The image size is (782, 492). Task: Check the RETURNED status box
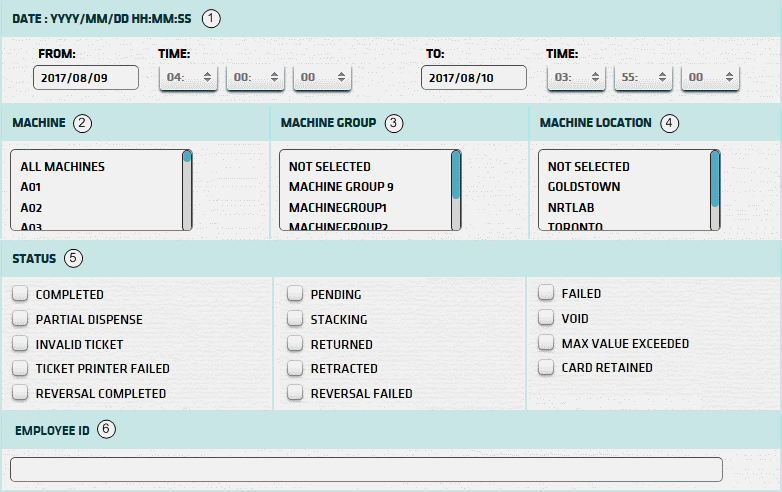point(295,343)
